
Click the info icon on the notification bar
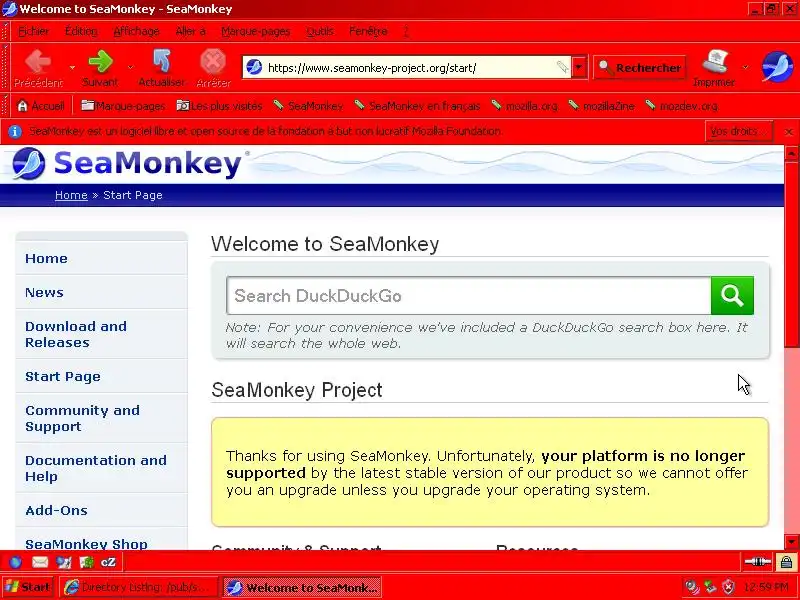(x=15, y=132)
